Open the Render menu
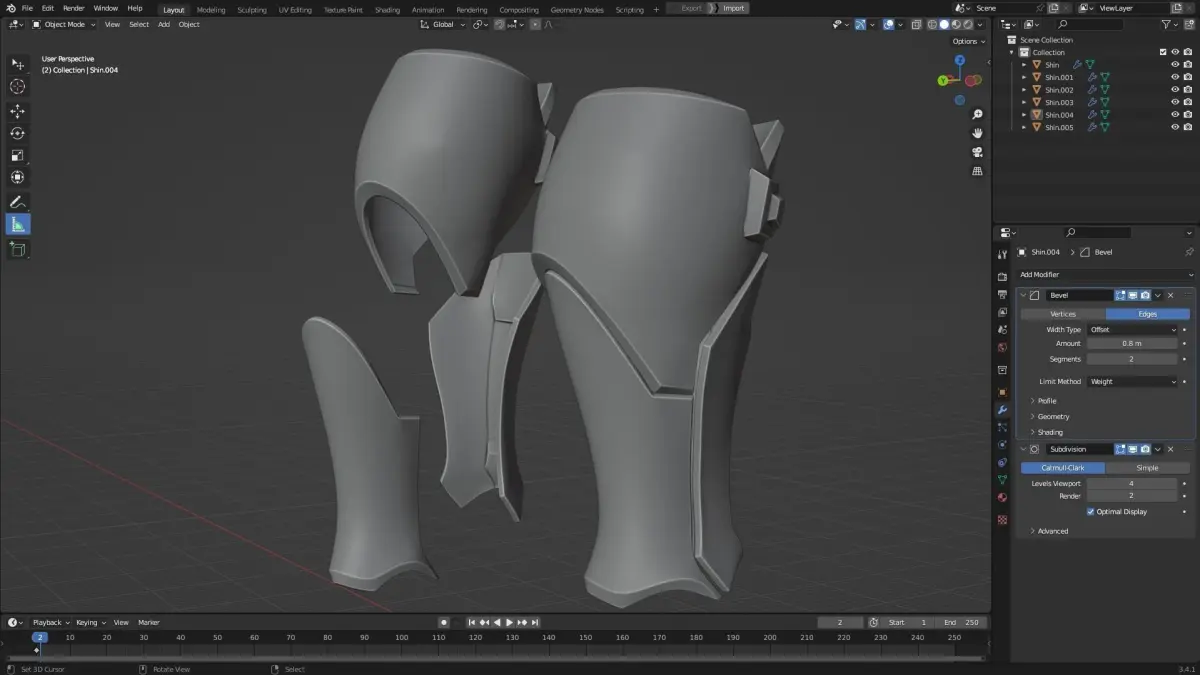Image resolution: width=1200 pixels, height=675 pixels. pos(74,8)
